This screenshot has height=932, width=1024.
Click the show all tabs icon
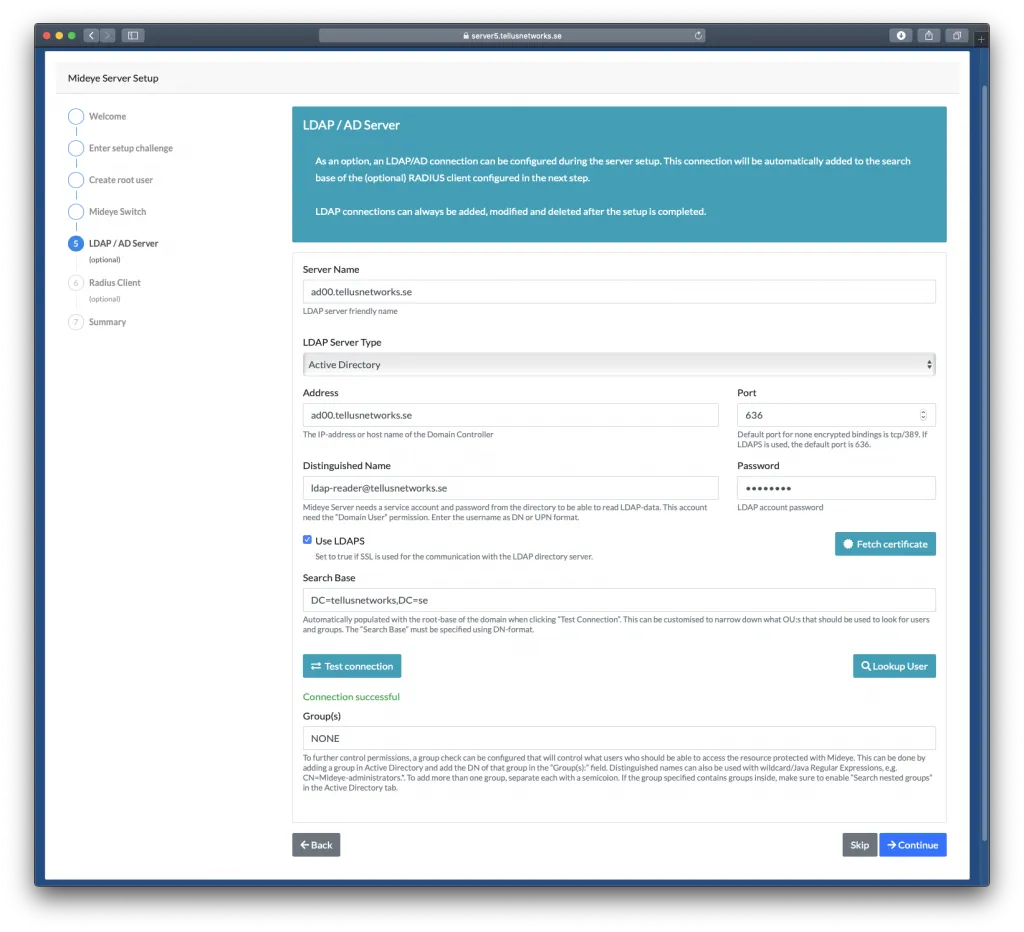(956, 34)
